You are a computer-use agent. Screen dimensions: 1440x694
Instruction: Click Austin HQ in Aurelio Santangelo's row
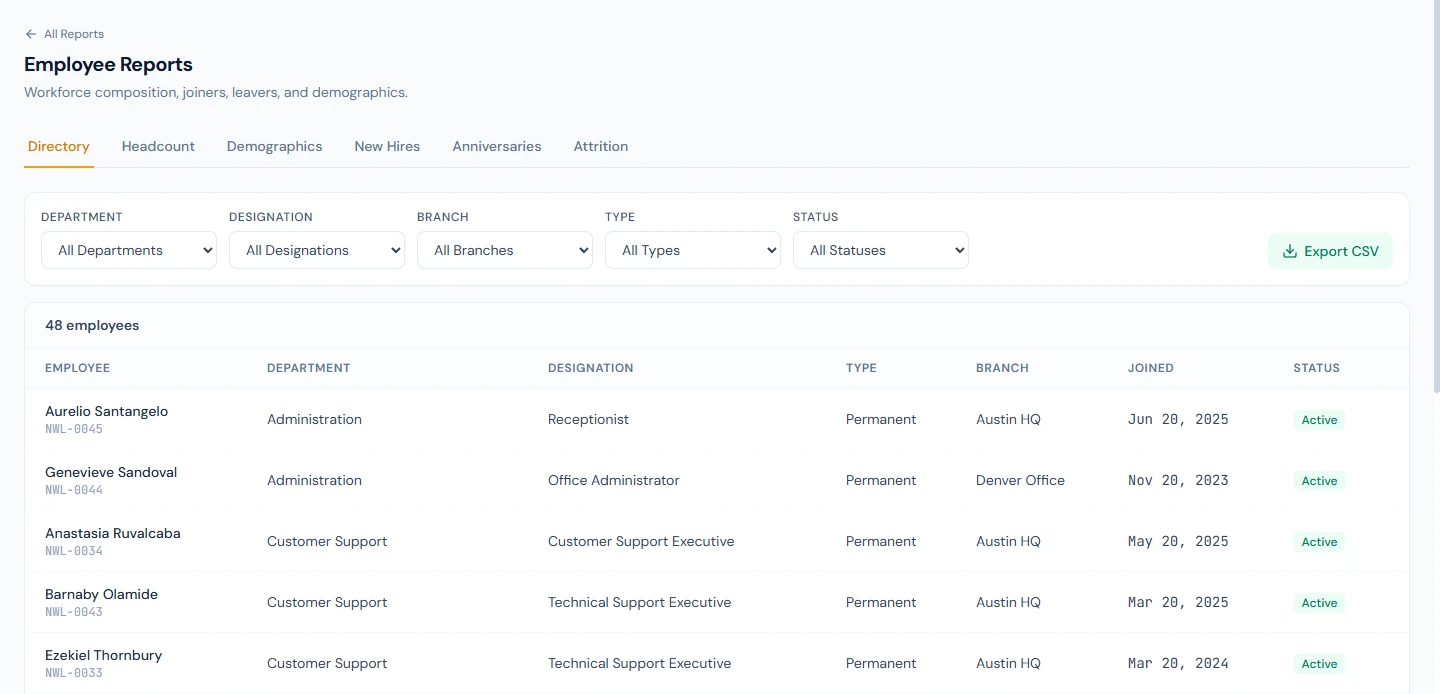coord(1008,419)
